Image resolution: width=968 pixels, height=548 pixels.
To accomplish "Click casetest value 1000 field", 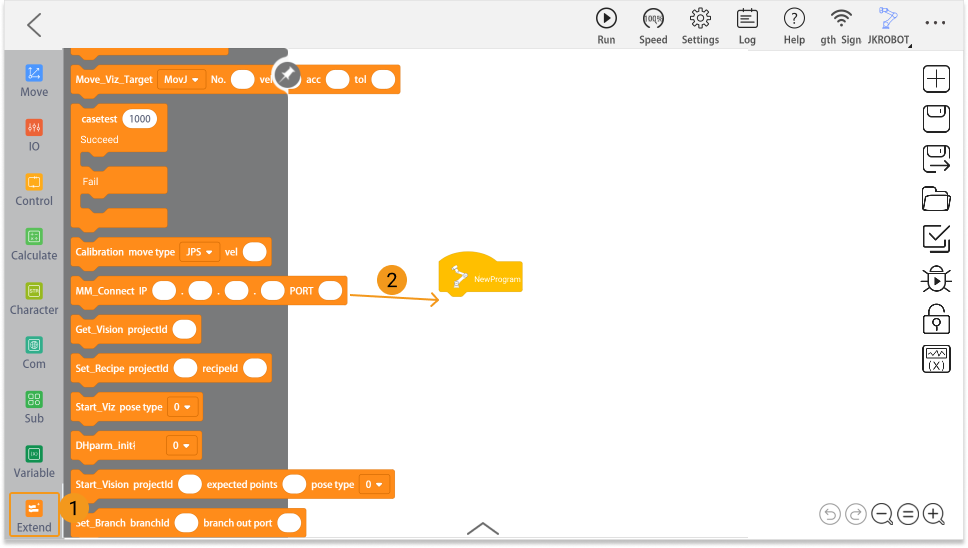I will tap(140, 119).
